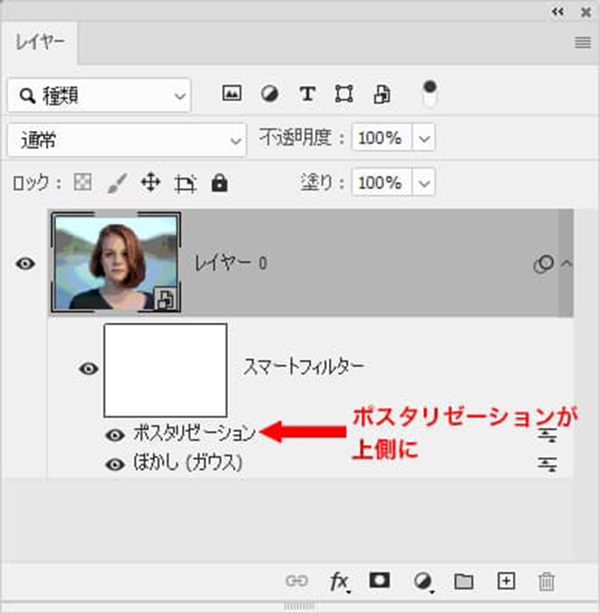Viewport: 600px width, 614px height.
Task: Lock artboard nesting crop icon
Action: coord(185,184)
